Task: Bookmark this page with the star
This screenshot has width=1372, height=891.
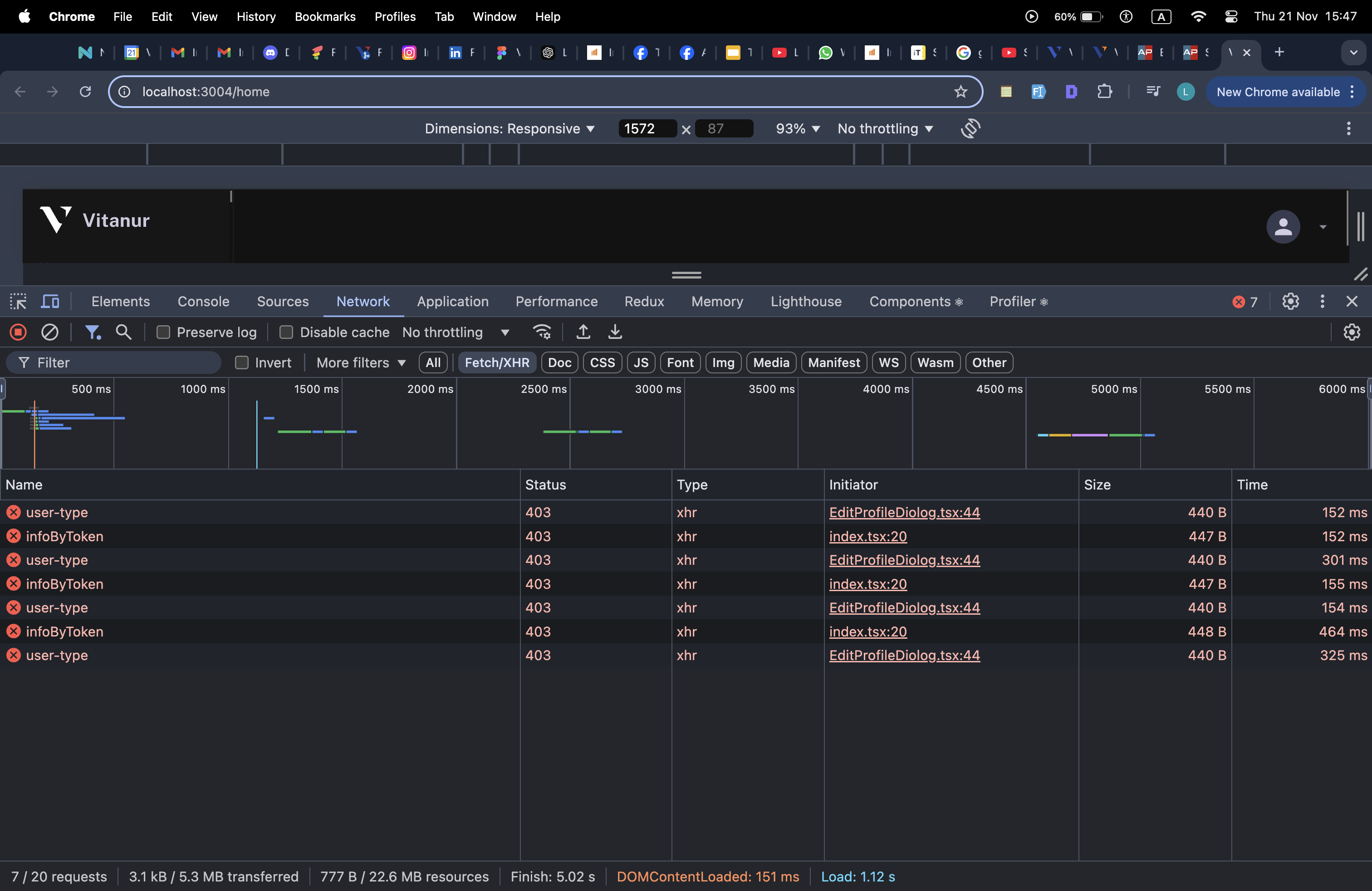Action: click(960, 92)
